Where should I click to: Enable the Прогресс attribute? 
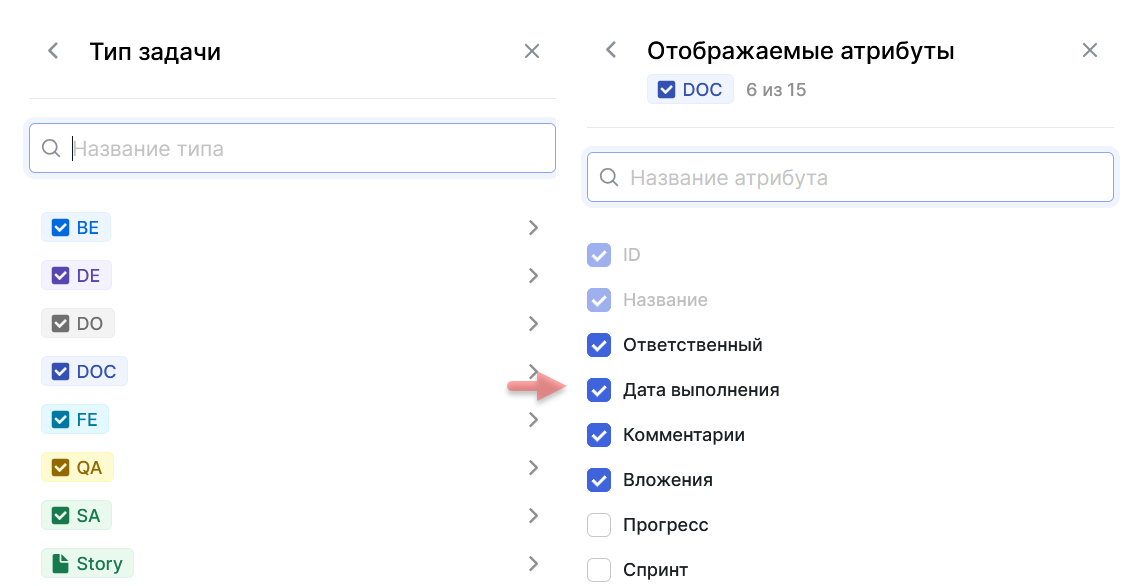[599, 524]
